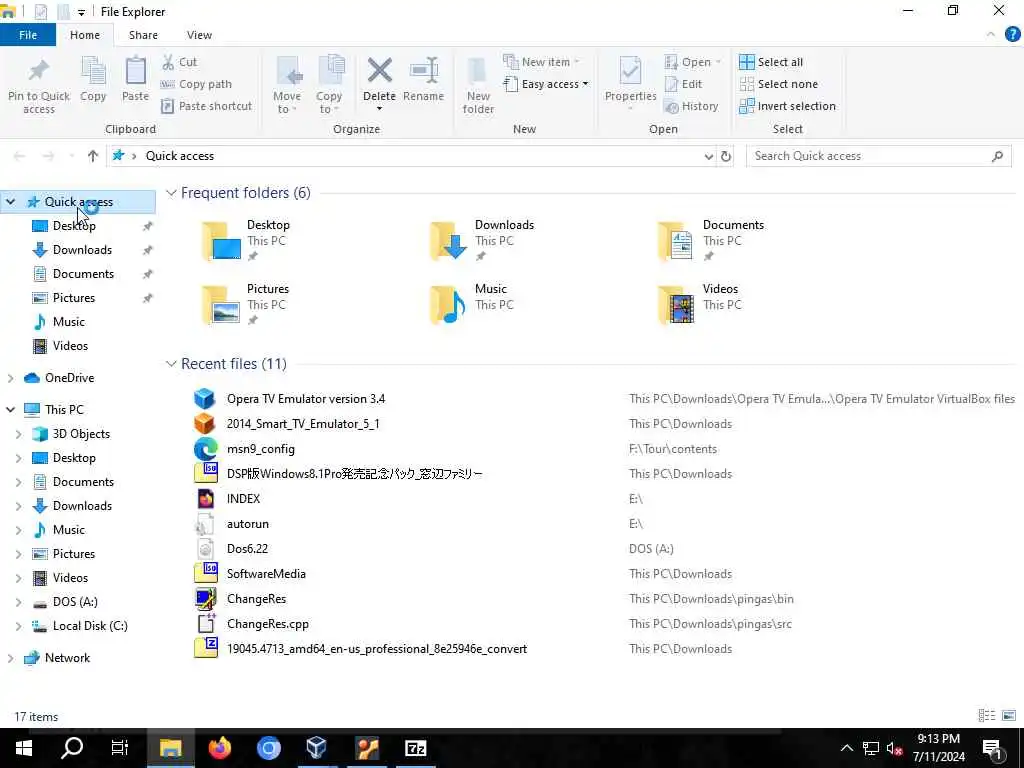
Task: Select the INDEX recent file
Action: [243, 499]
